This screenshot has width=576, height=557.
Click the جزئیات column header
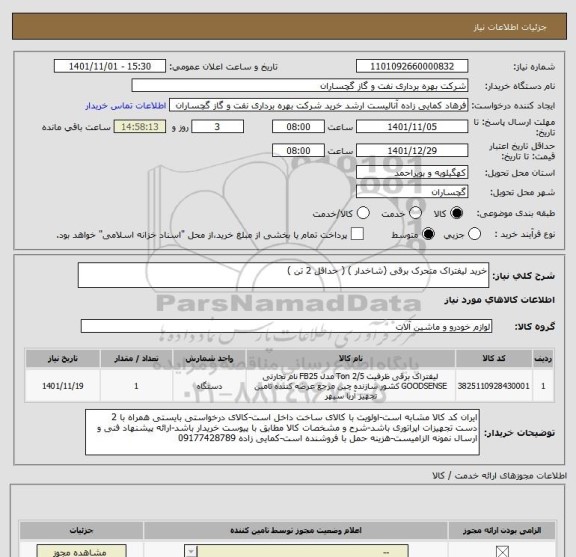click(x=82, y=530)
